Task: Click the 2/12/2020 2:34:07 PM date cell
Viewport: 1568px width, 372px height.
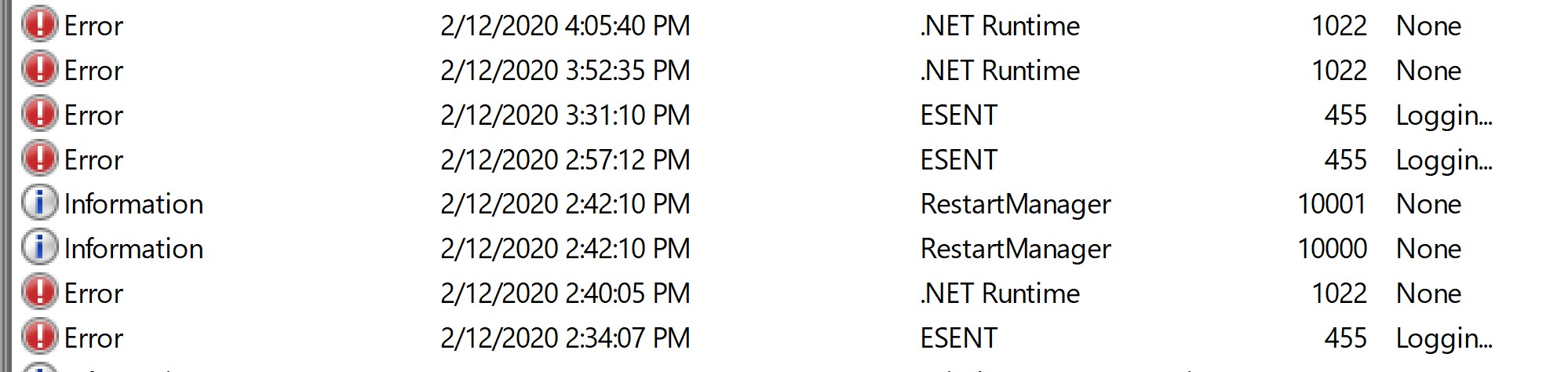Action: (565, 338)
